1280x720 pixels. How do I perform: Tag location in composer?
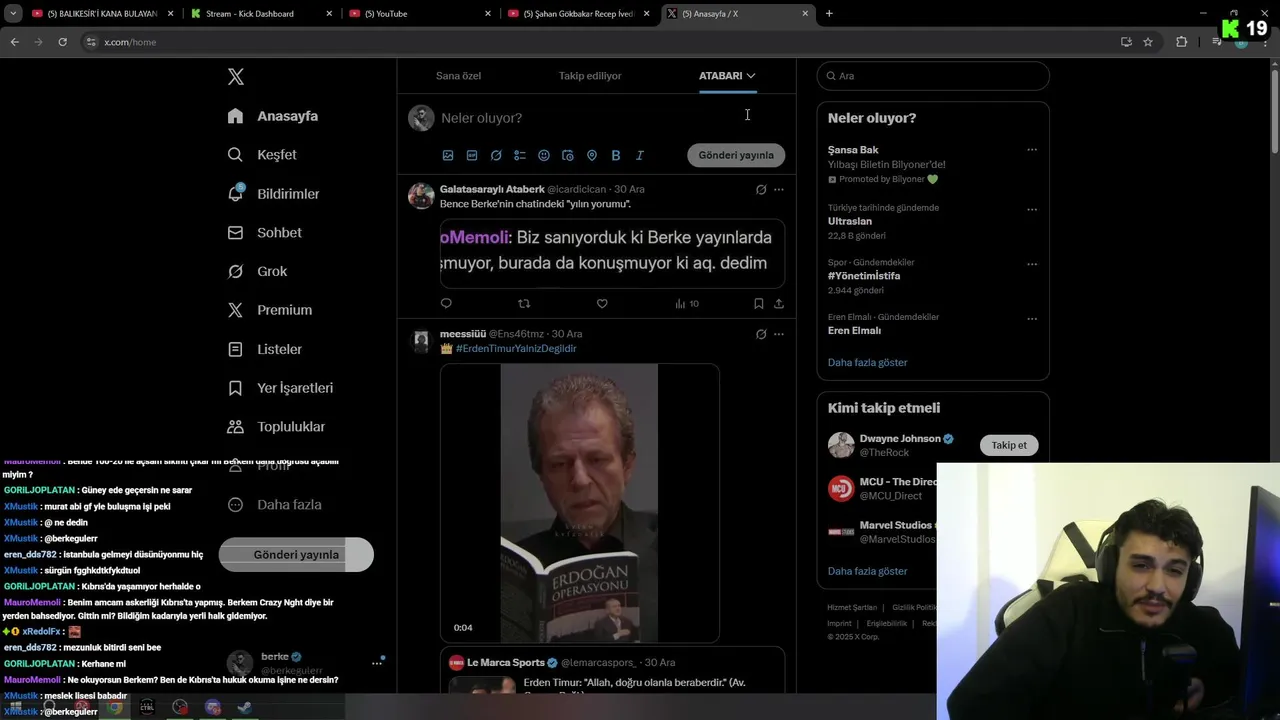[592, 156]
